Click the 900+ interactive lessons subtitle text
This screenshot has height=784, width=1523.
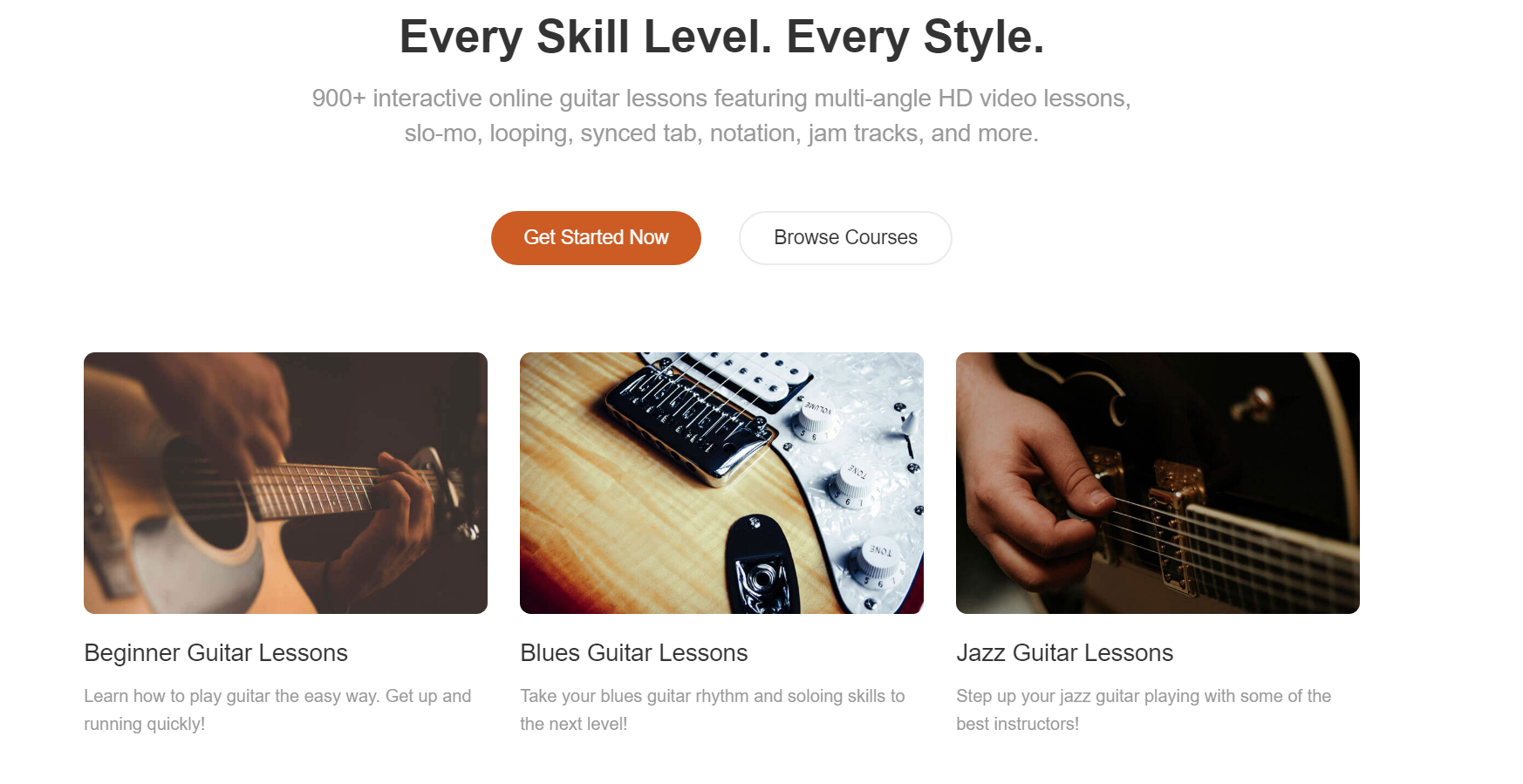click(x=721, y=115)
